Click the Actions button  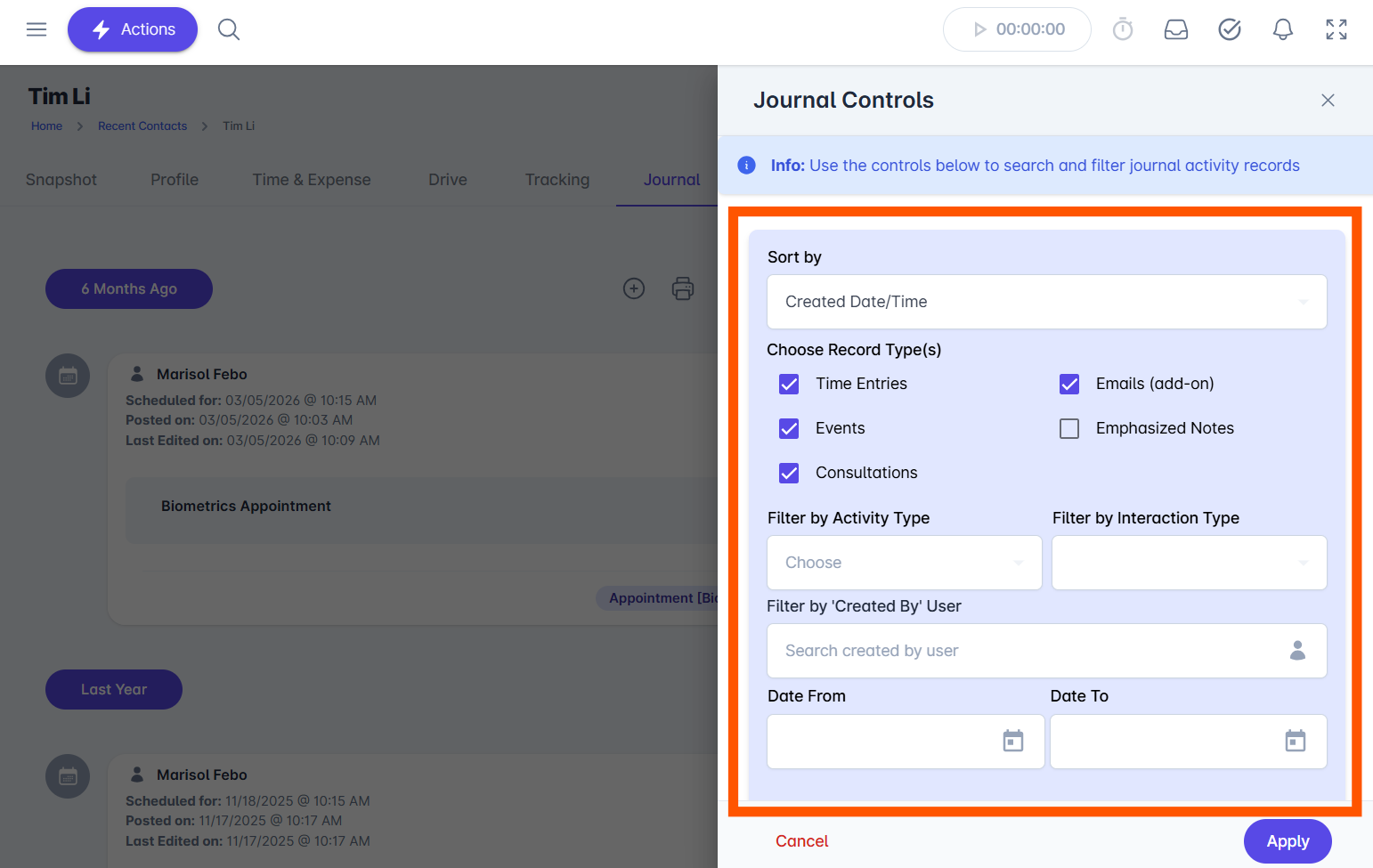(133, 29)
